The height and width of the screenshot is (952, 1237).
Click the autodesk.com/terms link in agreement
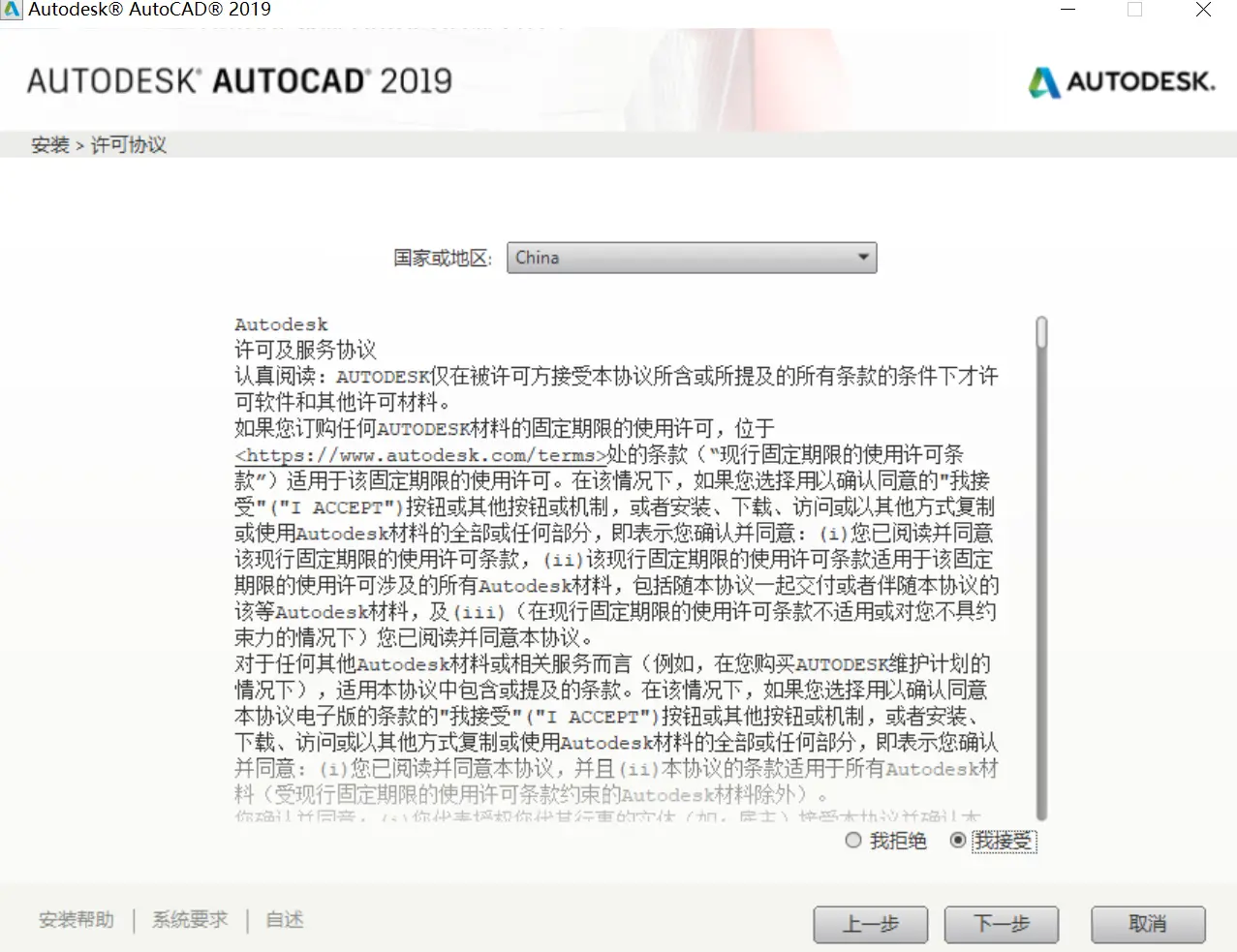[x=421, y=455]
